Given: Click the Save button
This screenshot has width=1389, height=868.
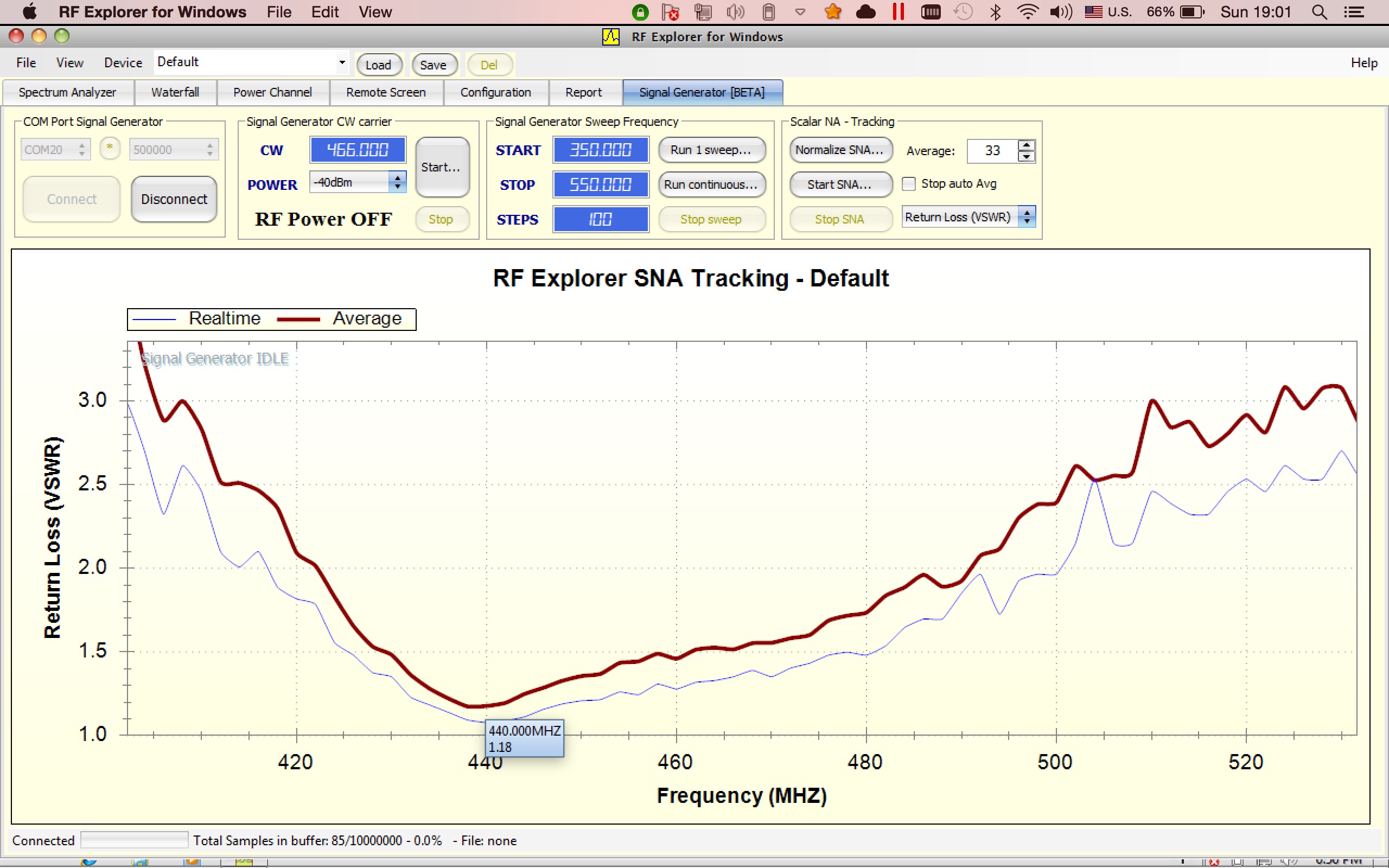Looking at the screenshot, I should (434, 65).
